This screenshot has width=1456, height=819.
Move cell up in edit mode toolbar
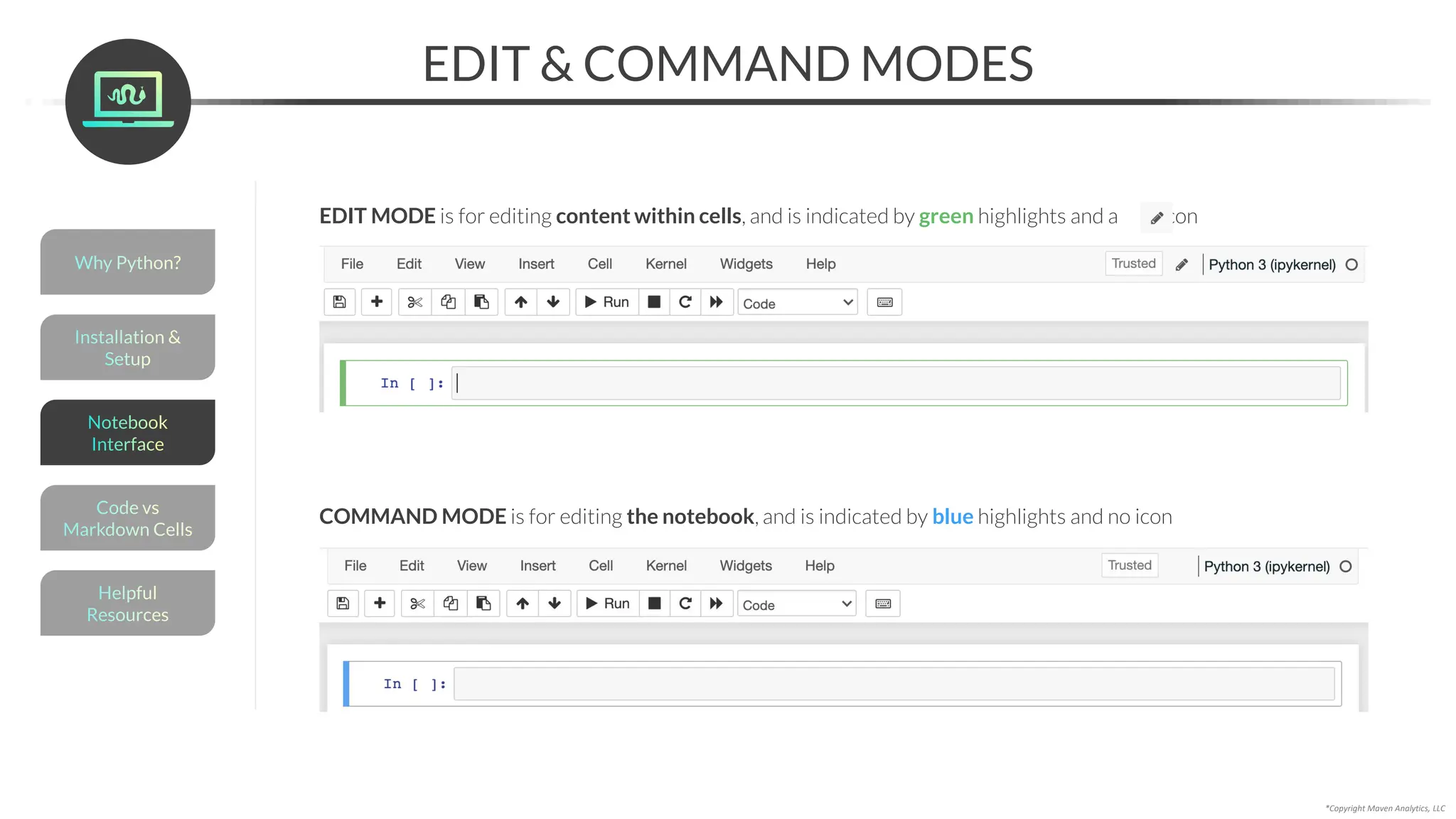coord(521,302)
